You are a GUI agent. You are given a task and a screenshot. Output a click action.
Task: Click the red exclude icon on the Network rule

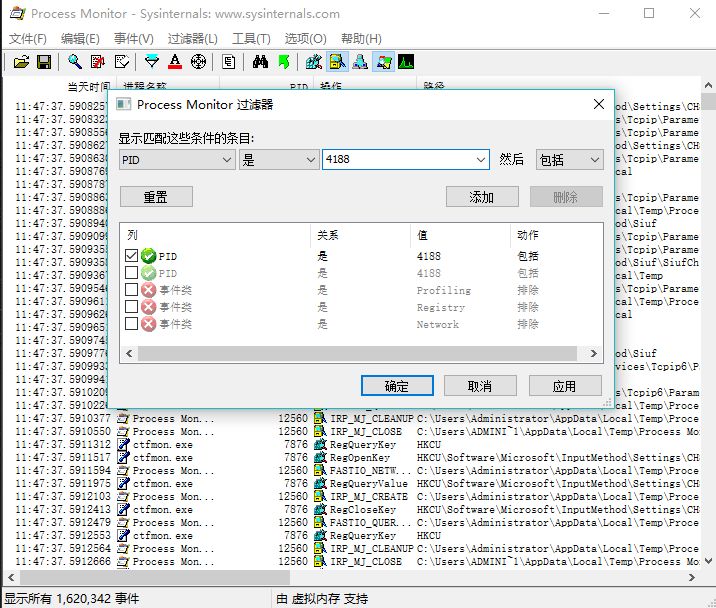click(148, 323)
